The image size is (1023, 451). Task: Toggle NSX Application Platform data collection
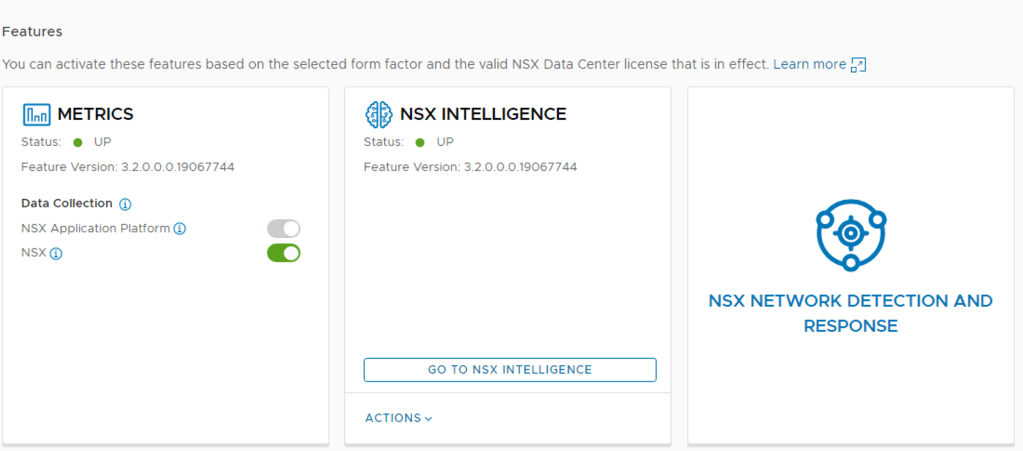click(283, 229)
